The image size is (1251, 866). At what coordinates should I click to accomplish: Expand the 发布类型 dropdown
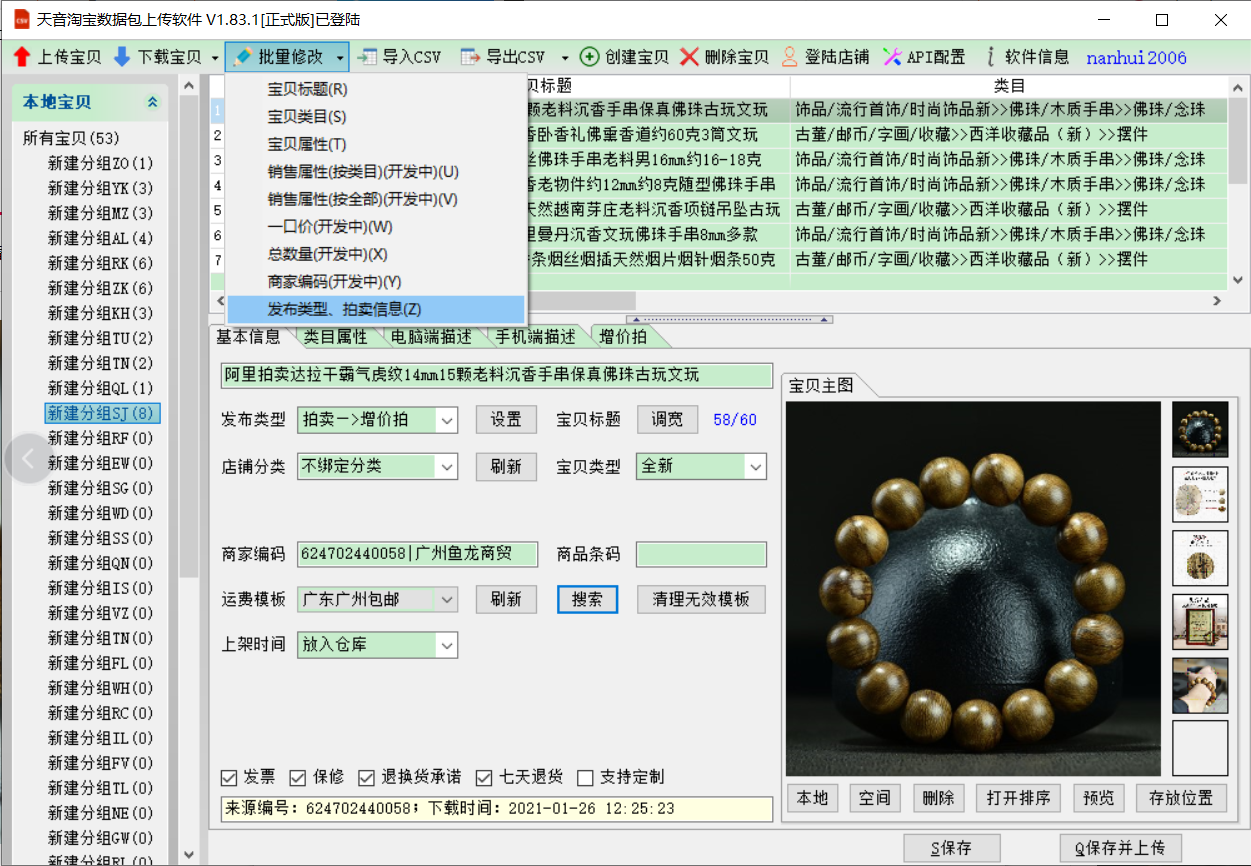click(447, 420)
